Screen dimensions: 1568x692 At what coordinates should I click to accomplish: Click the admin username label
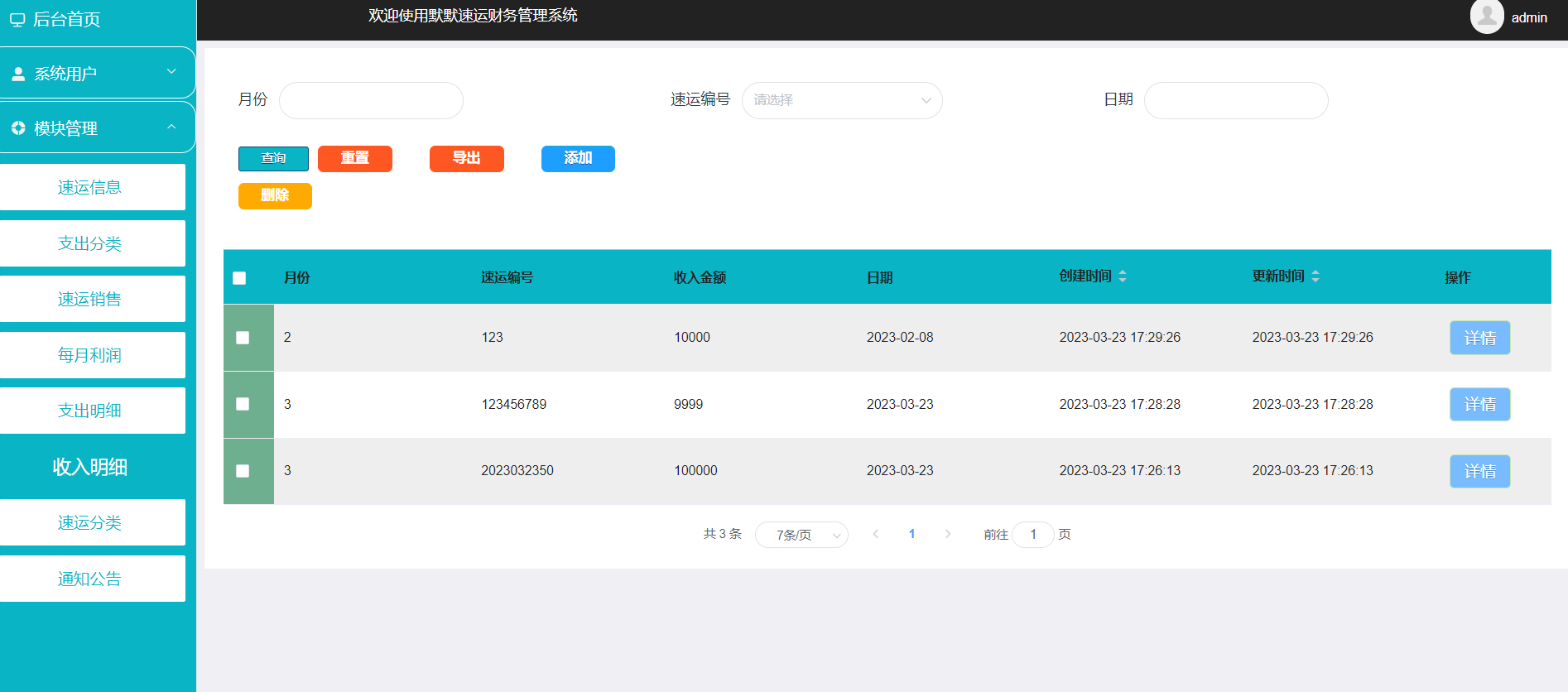click(x=1529, y=17)
